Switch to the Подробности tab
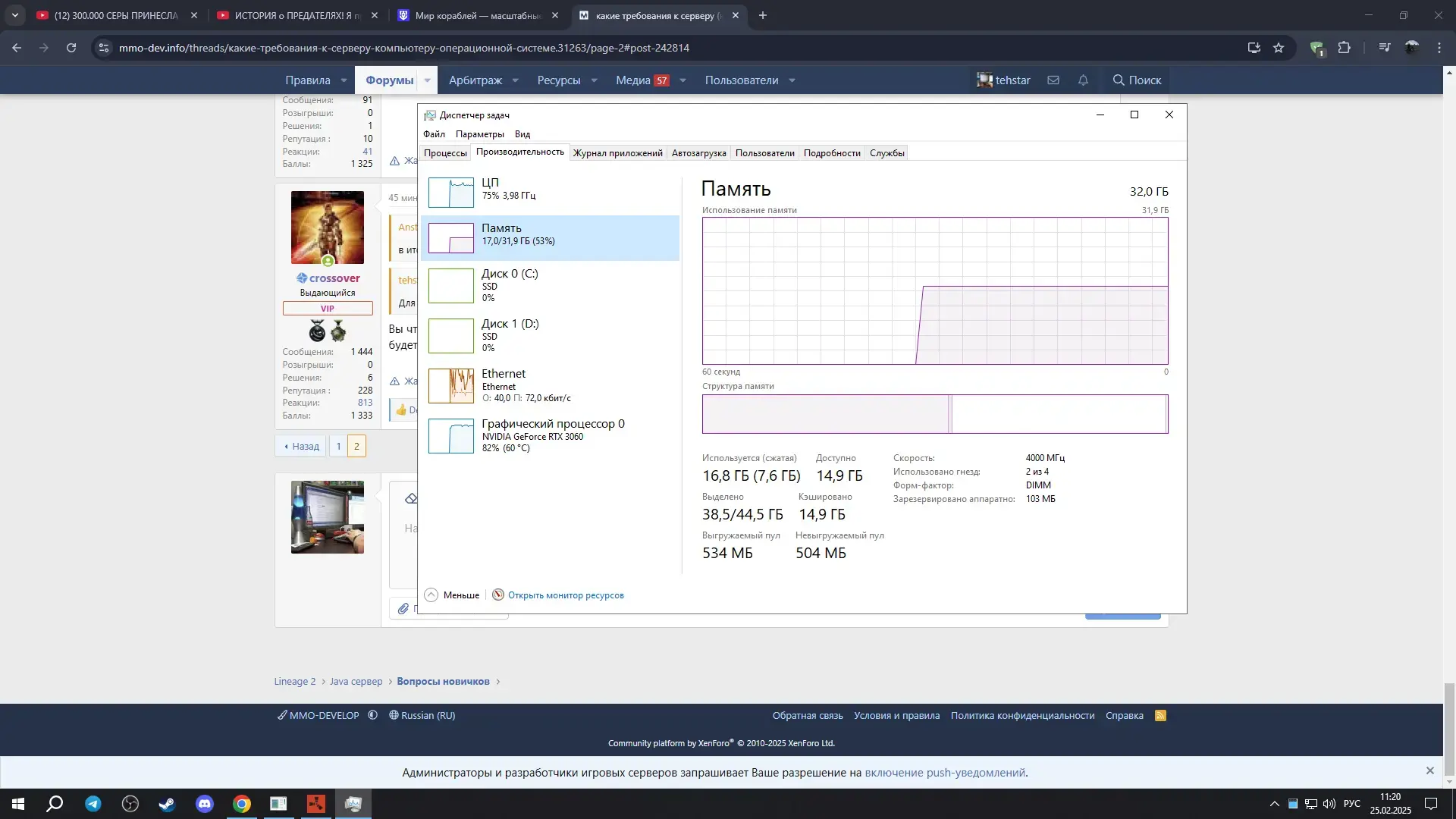 coord(832,152)
